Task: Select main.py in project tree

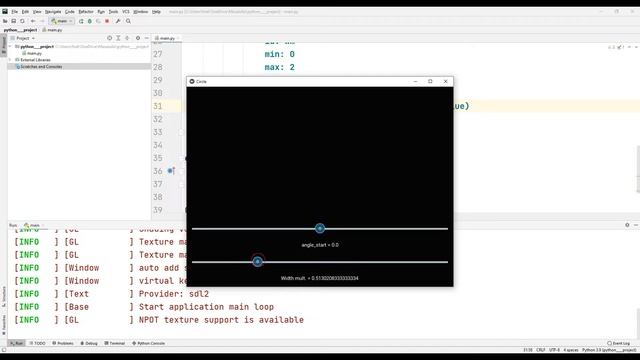Action: point(32,53)
